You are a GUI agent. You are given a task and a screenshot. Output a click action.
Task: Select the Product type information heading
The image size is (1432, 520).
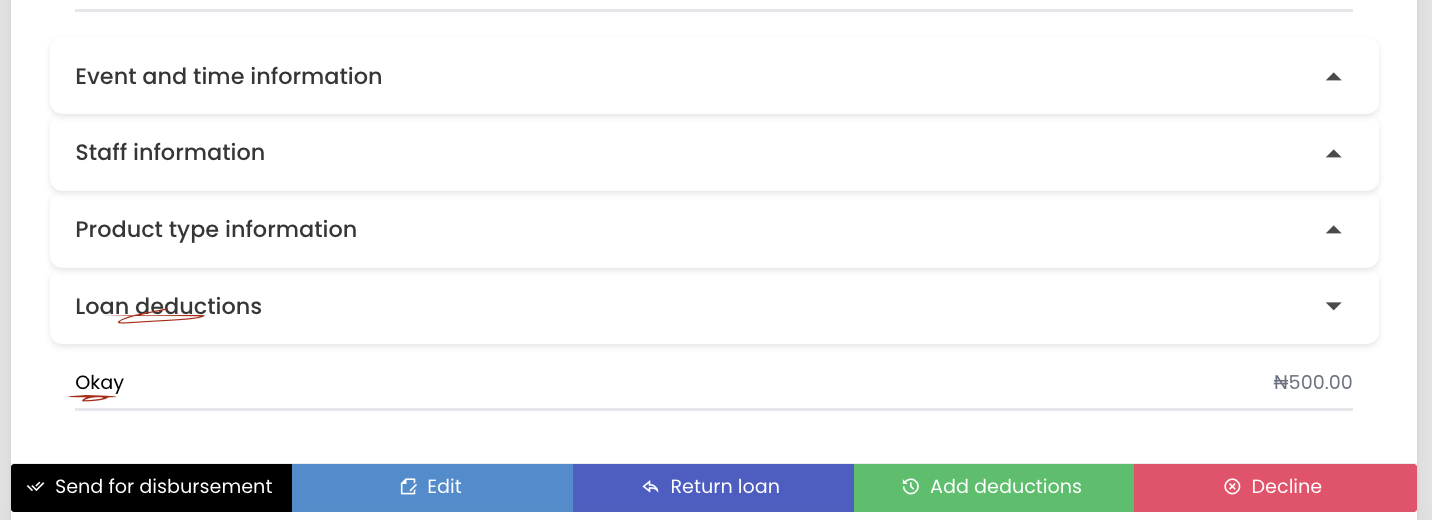(216, 230)
